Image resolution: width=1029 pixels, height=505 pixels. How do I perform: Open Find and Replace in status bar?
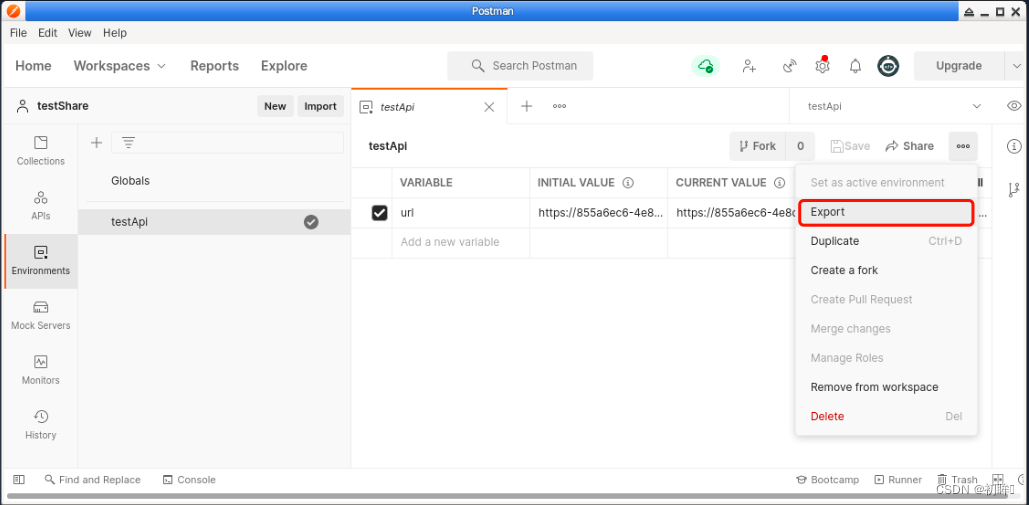(x=93, y=479)
